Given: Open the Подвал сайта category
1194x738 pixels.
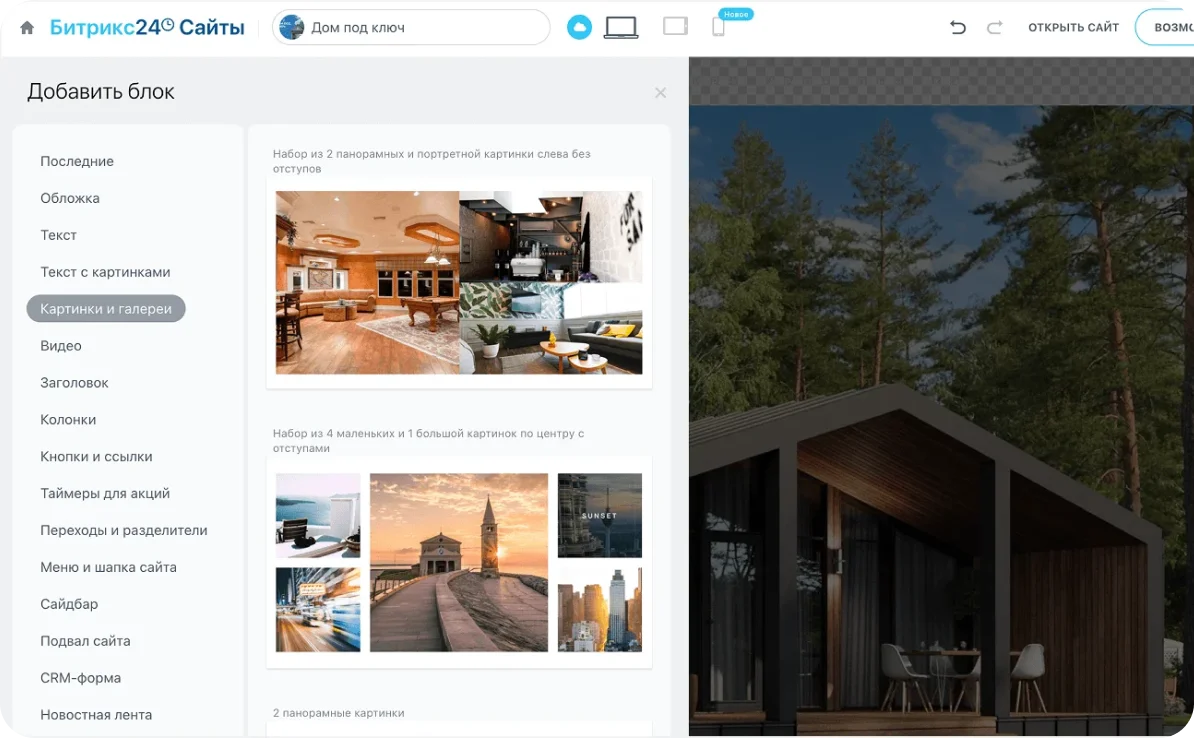Looking at the screenshot, I should coord(85,641).
